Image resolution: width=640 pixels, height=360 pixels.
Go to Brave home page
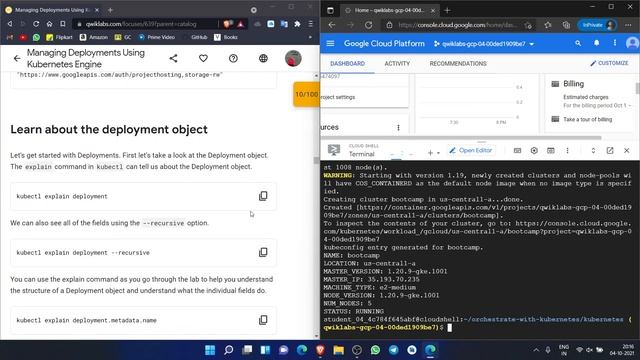point(49,24)
